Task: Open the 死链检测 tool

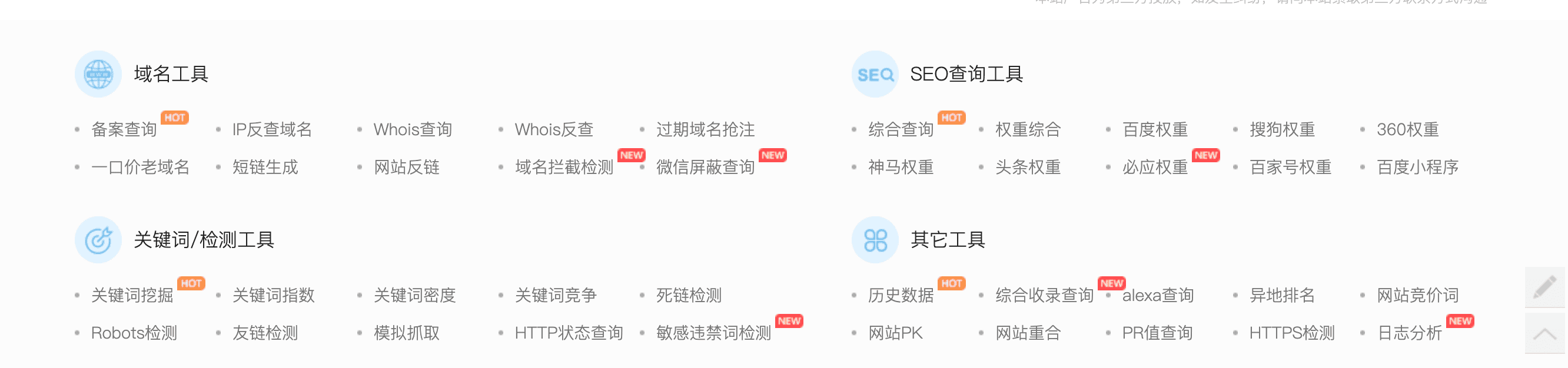Action: pyautogui.click(x=689, y=295)
